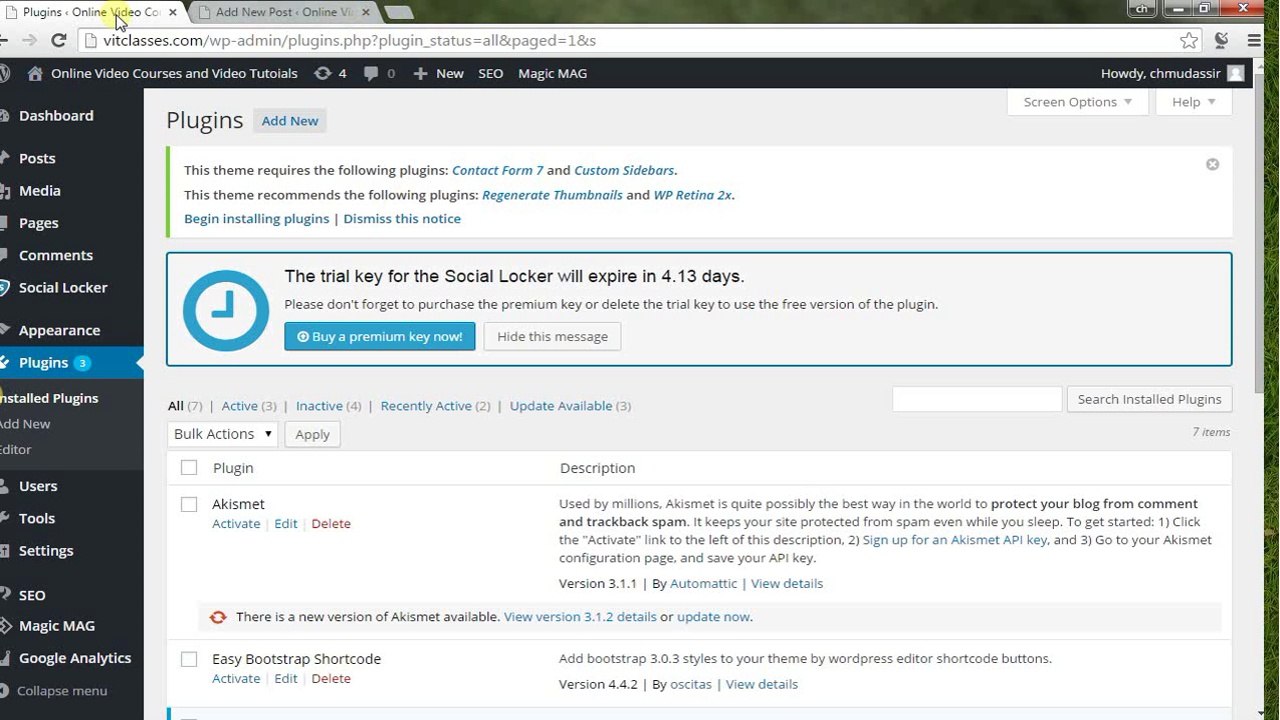
Task: Open updates via circular arrows icon
Action: (322, 73)
